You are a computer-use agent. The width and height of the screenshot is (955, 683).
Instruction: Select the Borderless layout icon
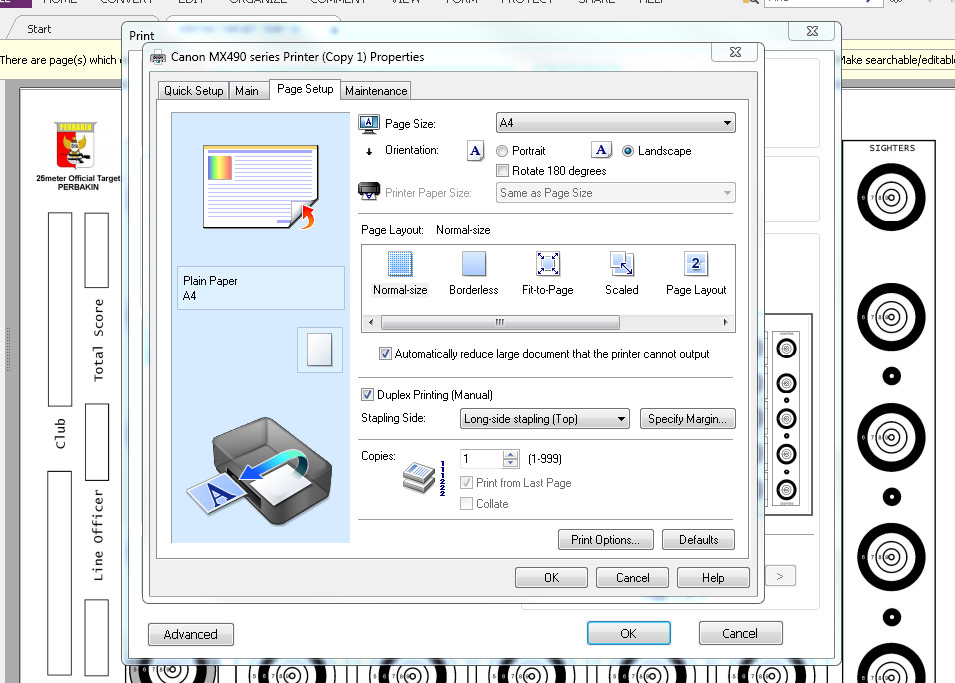474,264
